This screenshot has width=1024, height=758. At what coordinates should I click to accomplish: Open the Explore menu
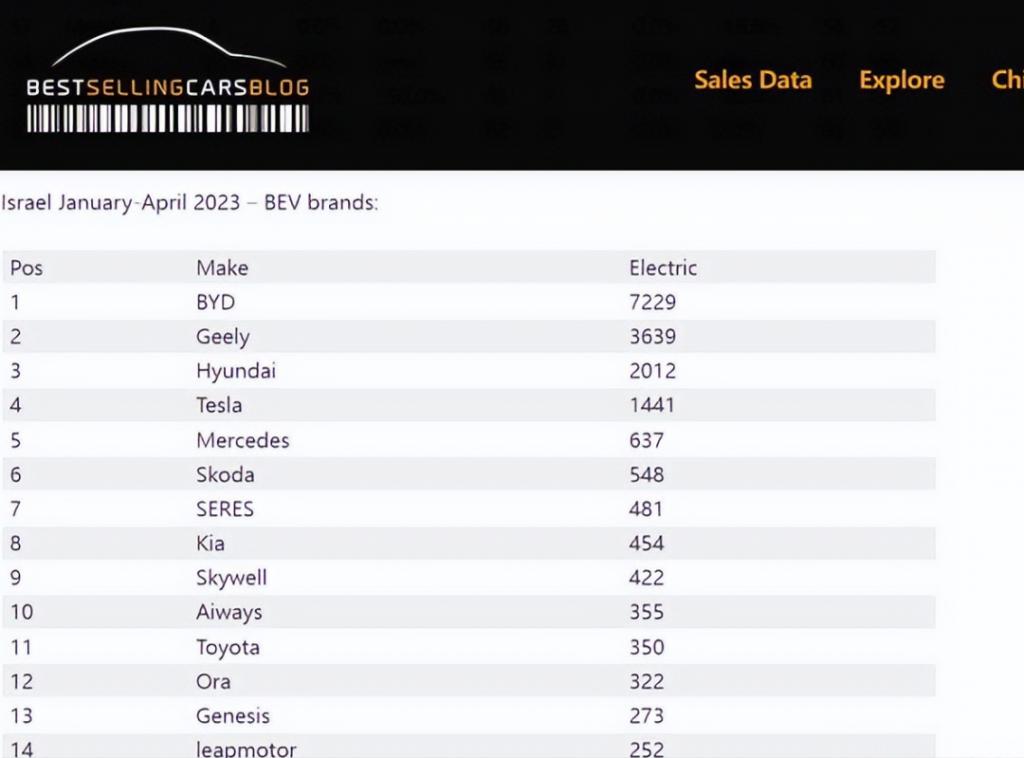click(902, 80)
